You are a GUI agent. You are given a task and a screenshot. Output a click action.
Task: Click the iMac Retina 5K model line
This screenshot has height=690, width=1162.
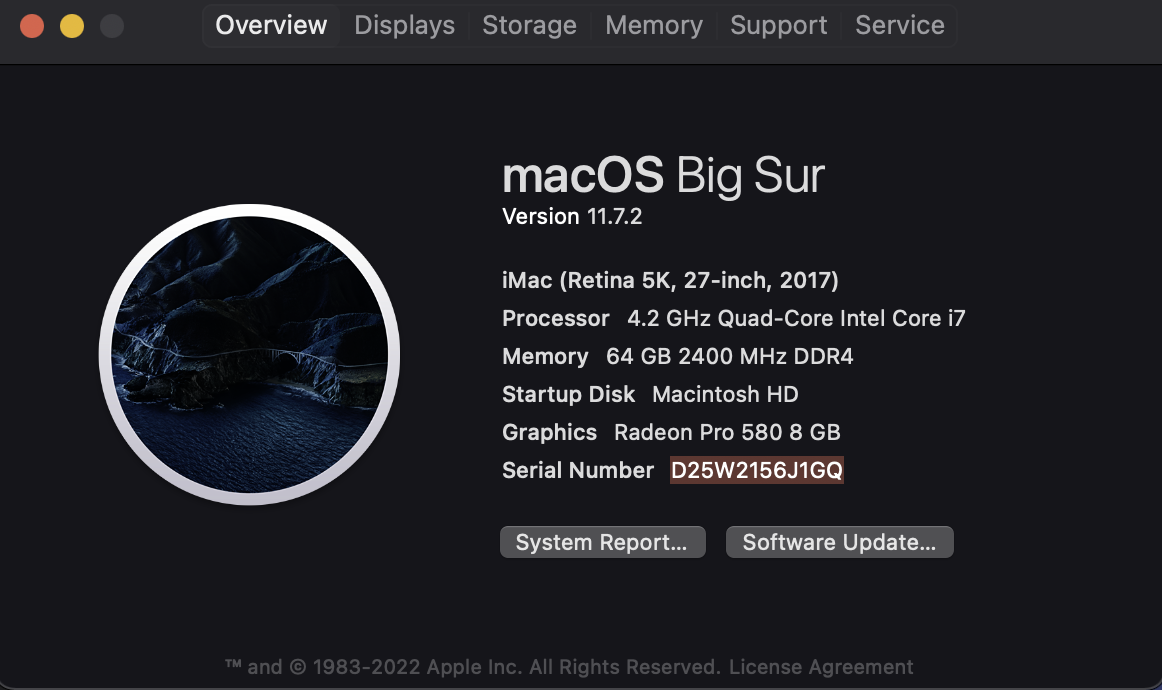tap(670, 281)
